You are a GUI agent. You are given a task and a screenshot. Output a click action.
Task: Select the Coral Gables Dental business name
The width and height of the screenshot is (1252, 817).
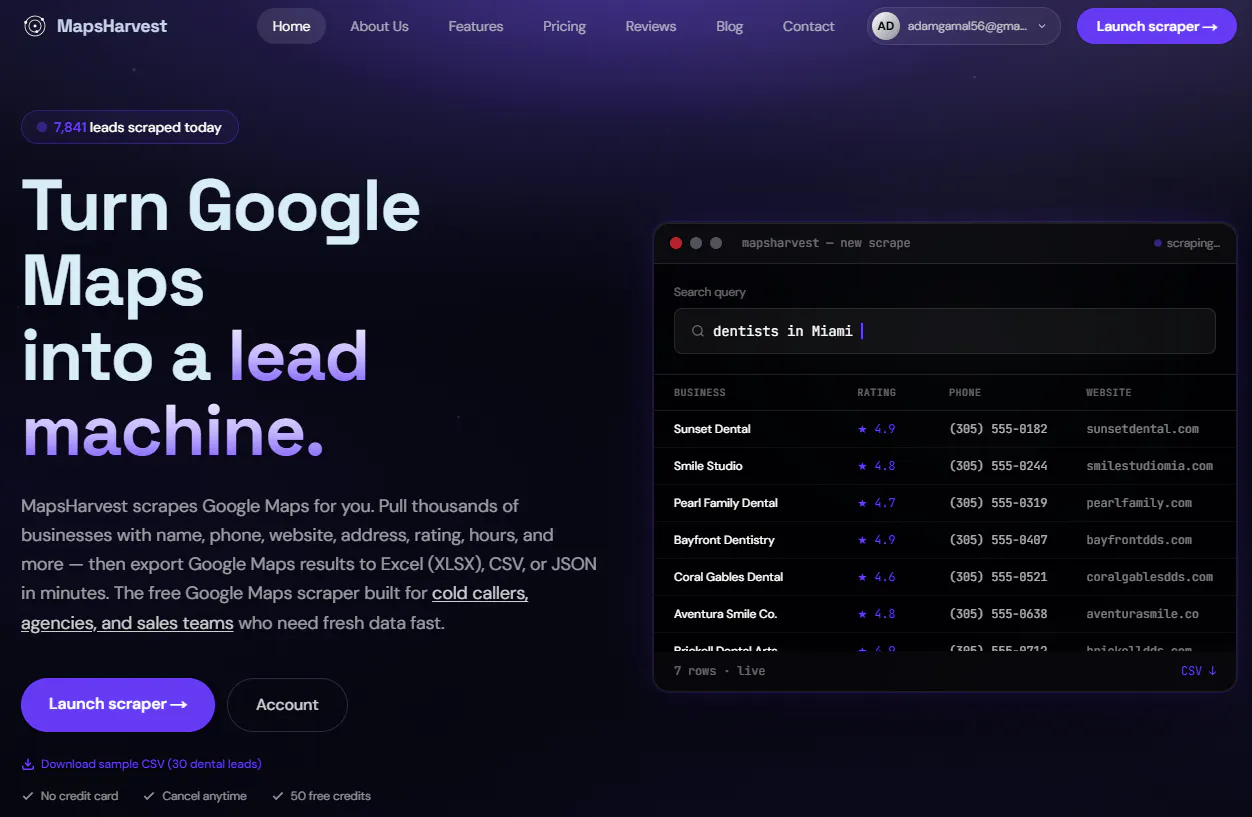[x=729, y=577]
